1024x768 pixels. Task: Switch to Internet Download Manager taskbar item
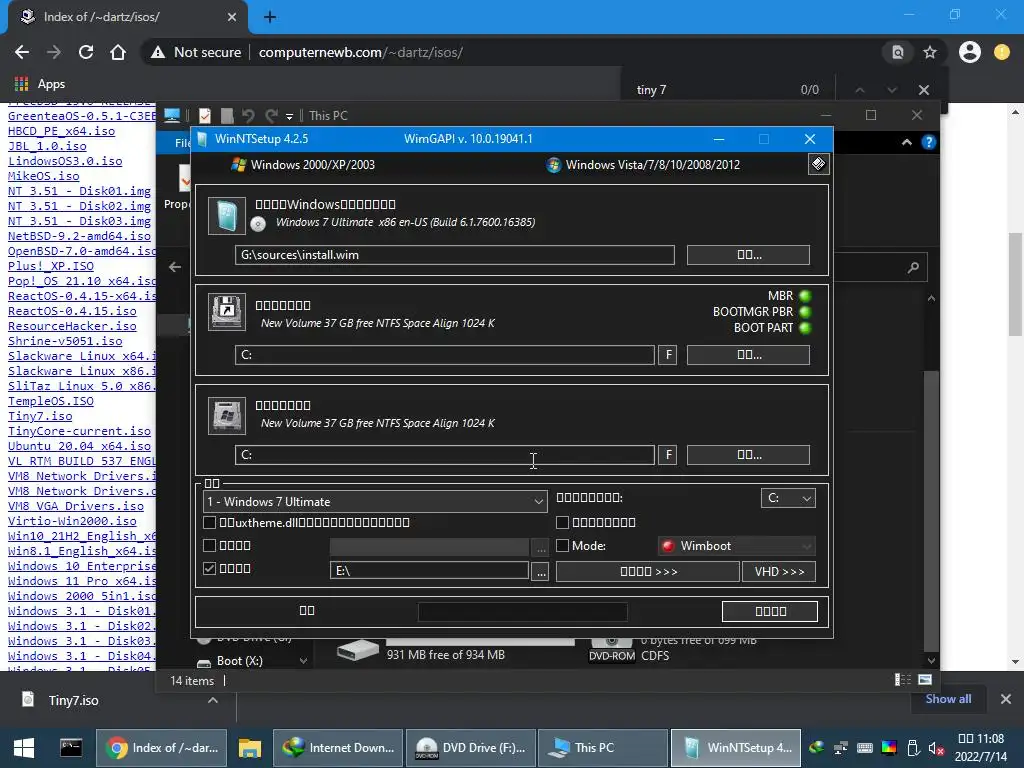pyautogui.click(x=338, y=748)
